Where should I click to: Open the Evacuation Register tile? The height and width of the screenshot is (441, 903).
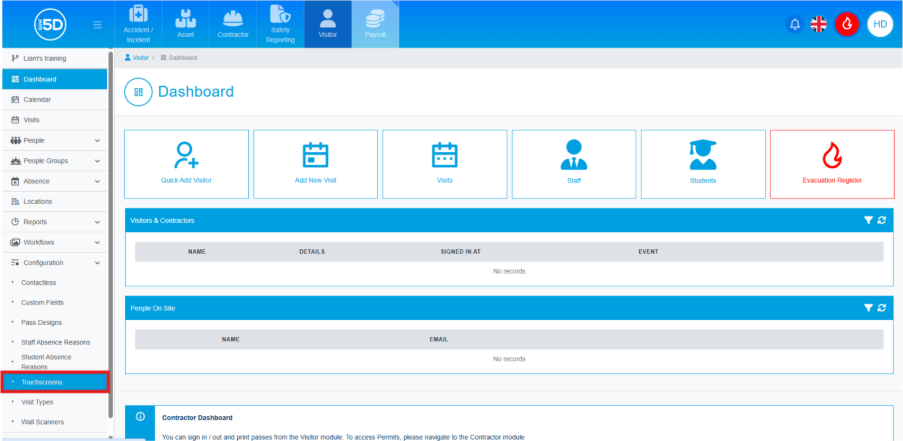(832, 164)
